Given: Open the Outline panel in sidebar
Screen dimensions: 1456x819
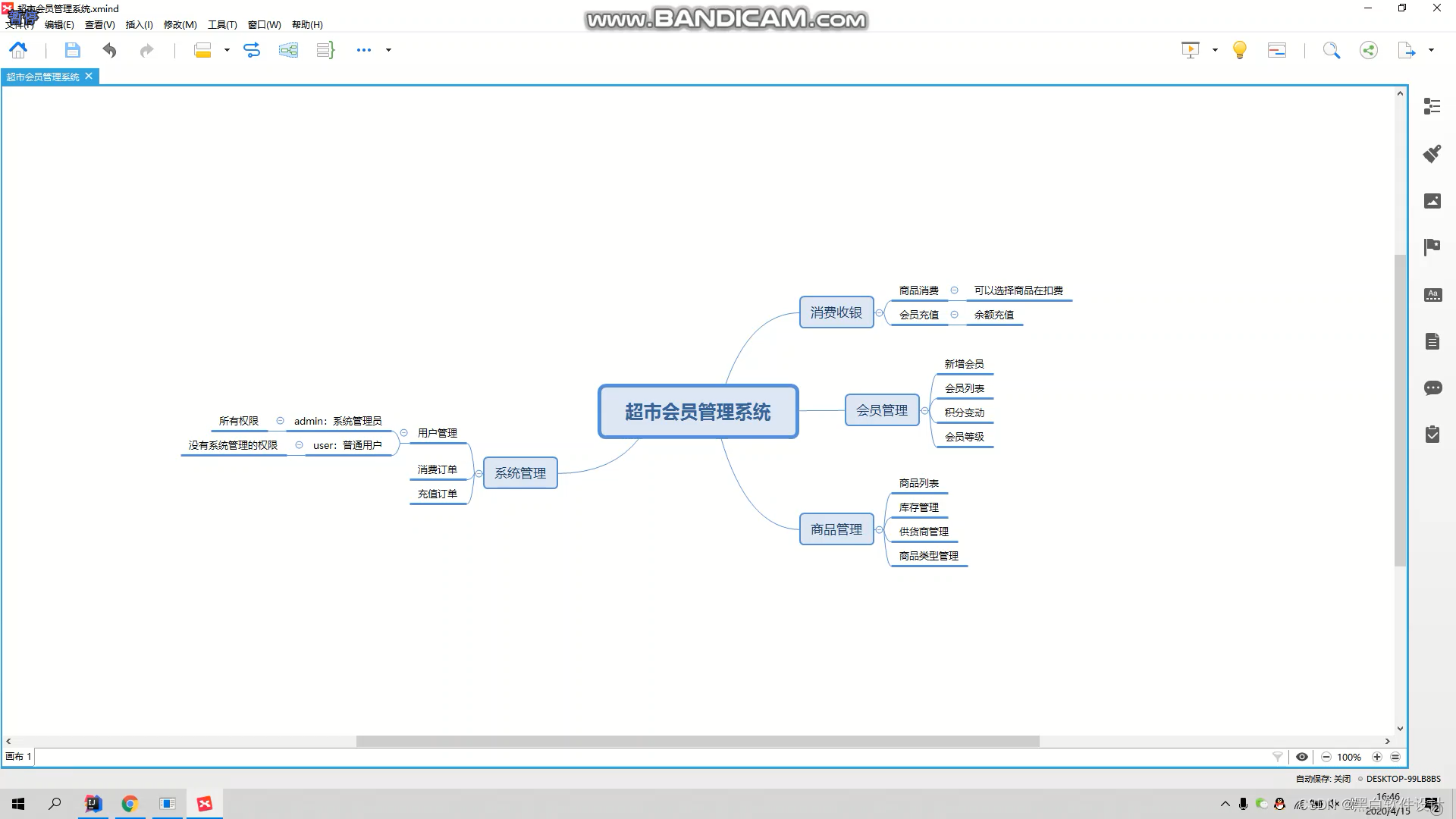Looking at the screenshot, I should click(1432, 106).
